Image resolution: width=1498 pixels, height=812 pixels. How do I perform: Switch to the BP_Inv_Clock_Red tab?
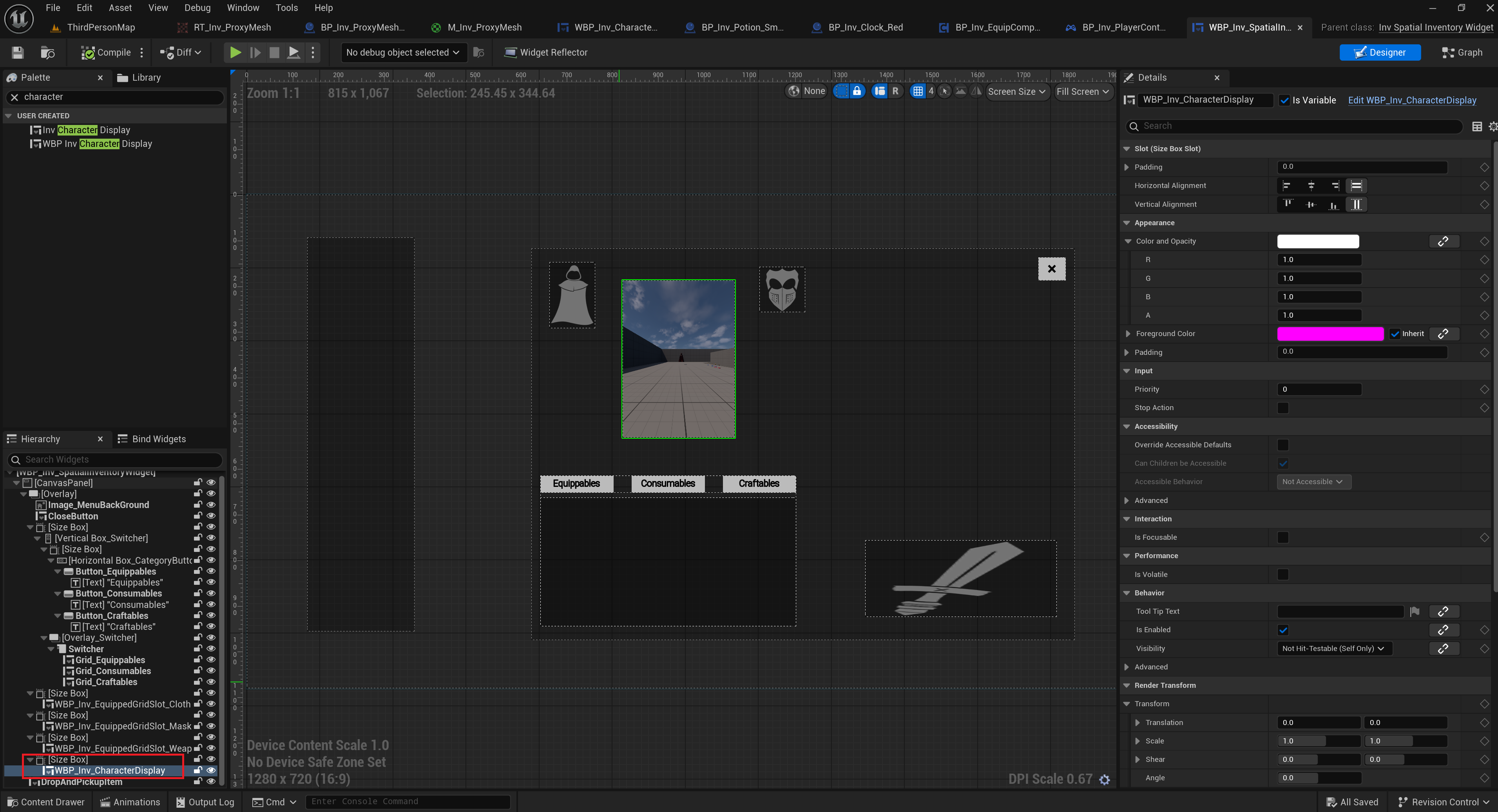click(x=865, y=27)
